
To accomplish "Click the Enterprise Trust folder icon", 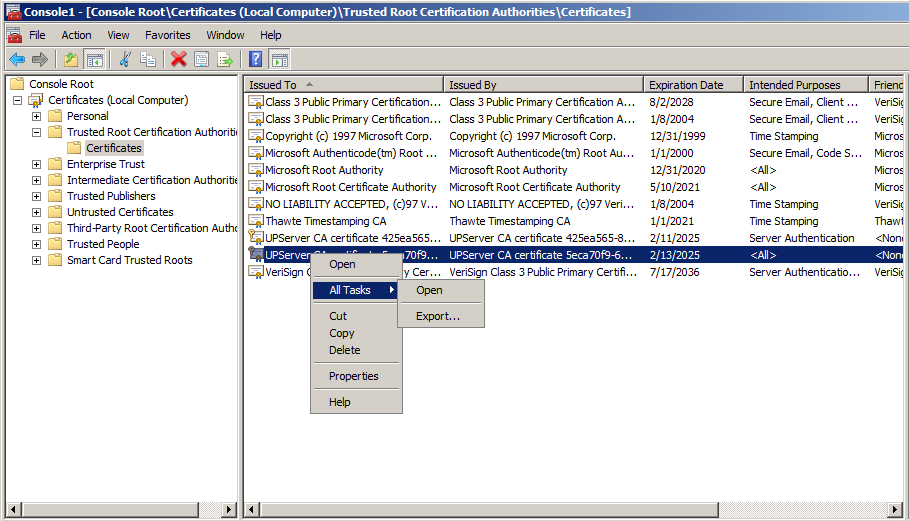I will [x=55, y=164].
